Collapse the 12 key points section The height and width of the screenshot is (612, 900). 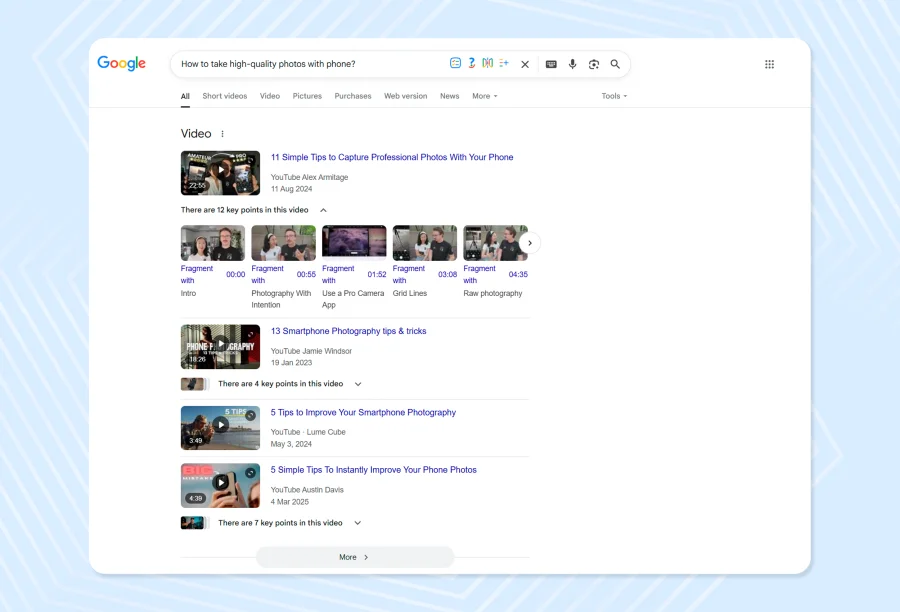coord(323,210)
